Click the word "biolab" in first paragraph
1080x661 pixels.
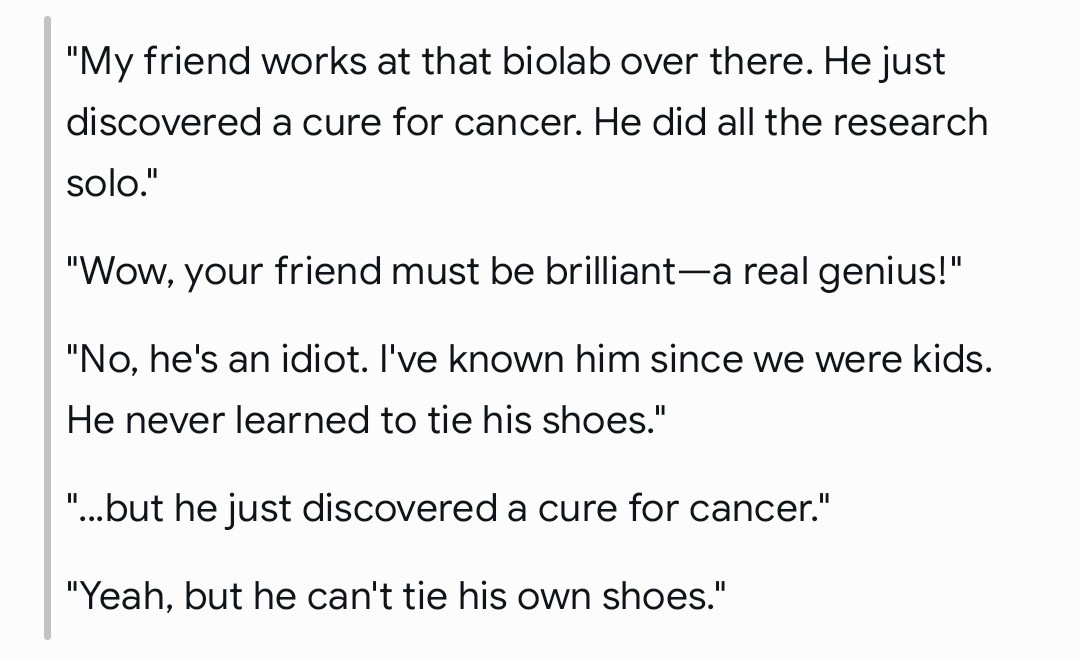point(556,61)
